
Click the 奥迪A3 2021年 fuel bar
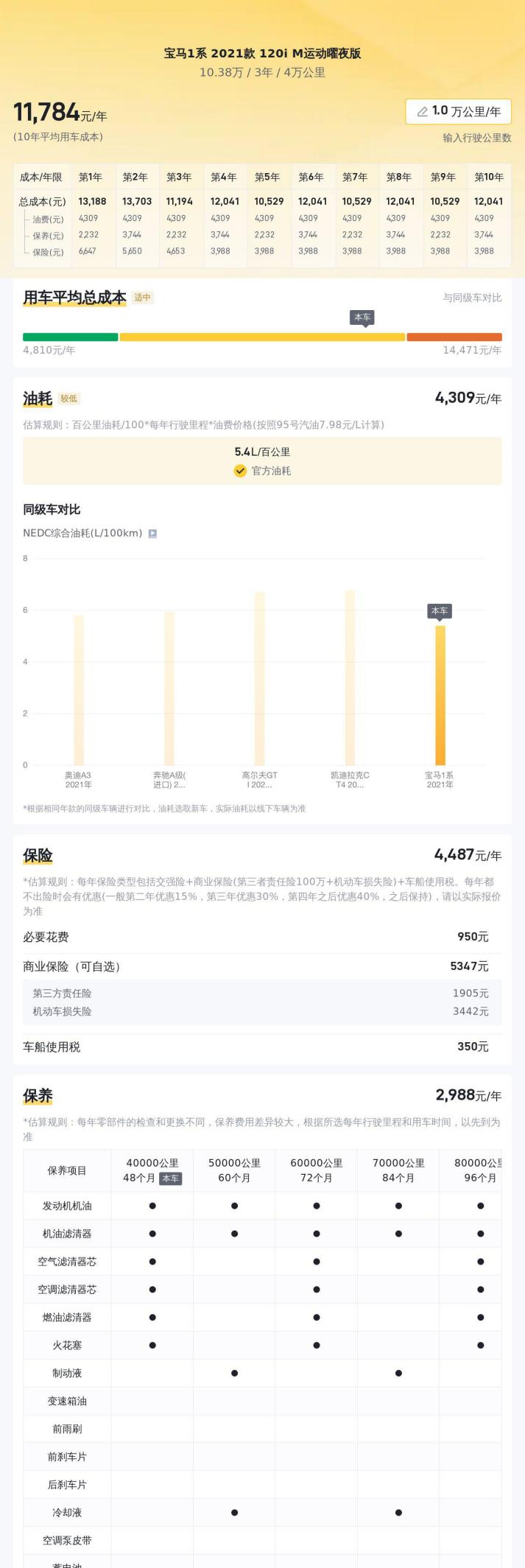79,690
